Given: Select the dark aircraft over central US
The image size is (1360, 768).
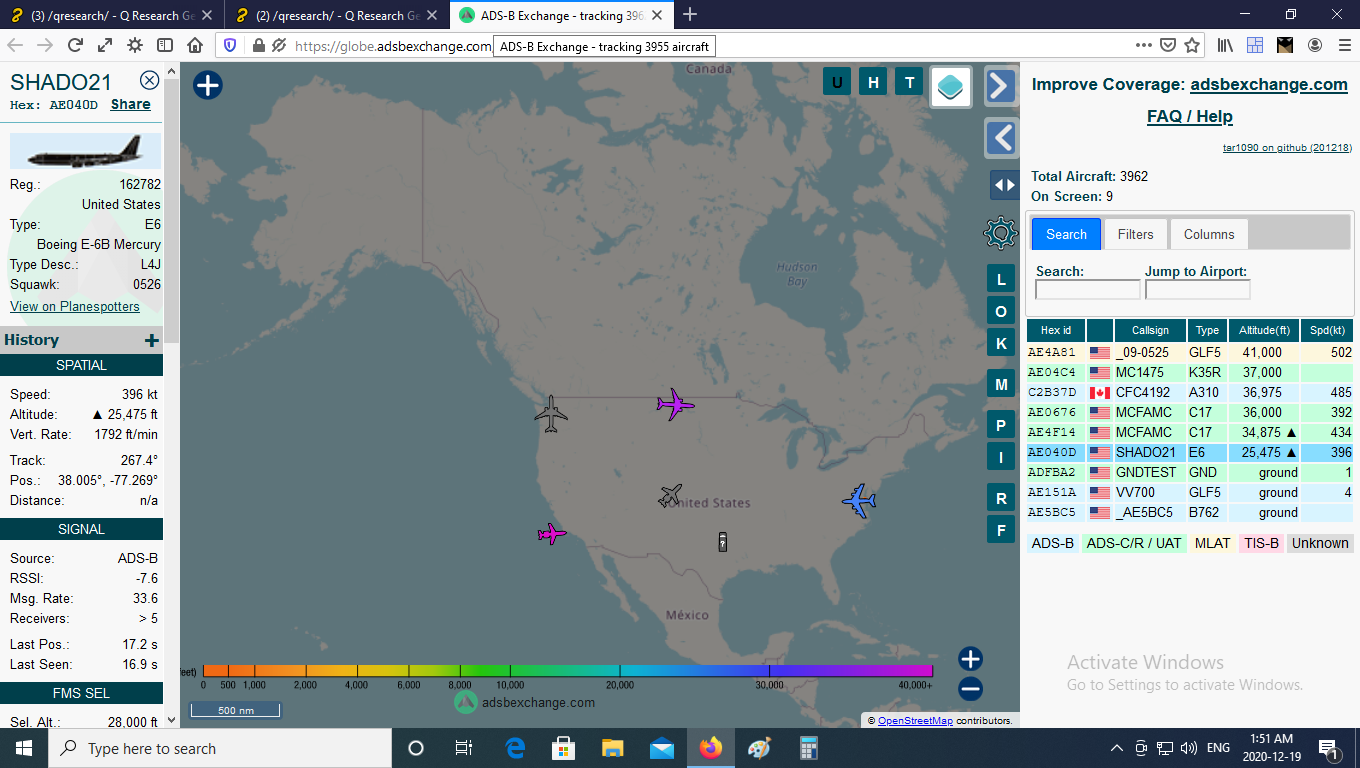Looking at the screenshot, I should 671,495.
